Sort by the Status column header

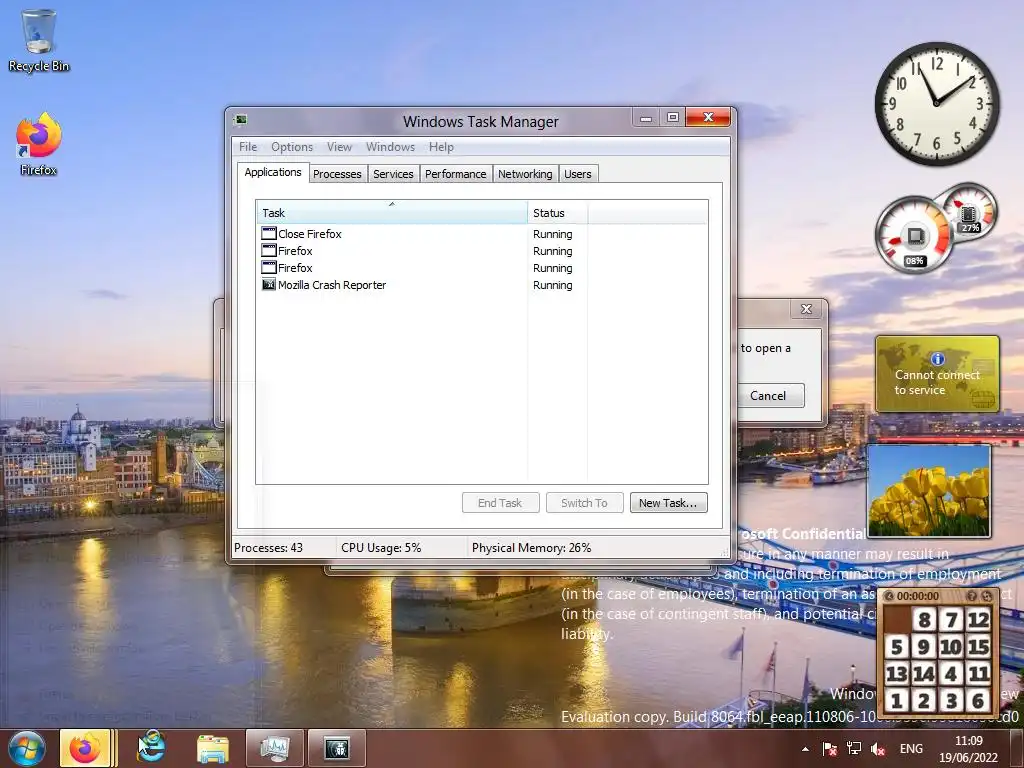[558, 212]
